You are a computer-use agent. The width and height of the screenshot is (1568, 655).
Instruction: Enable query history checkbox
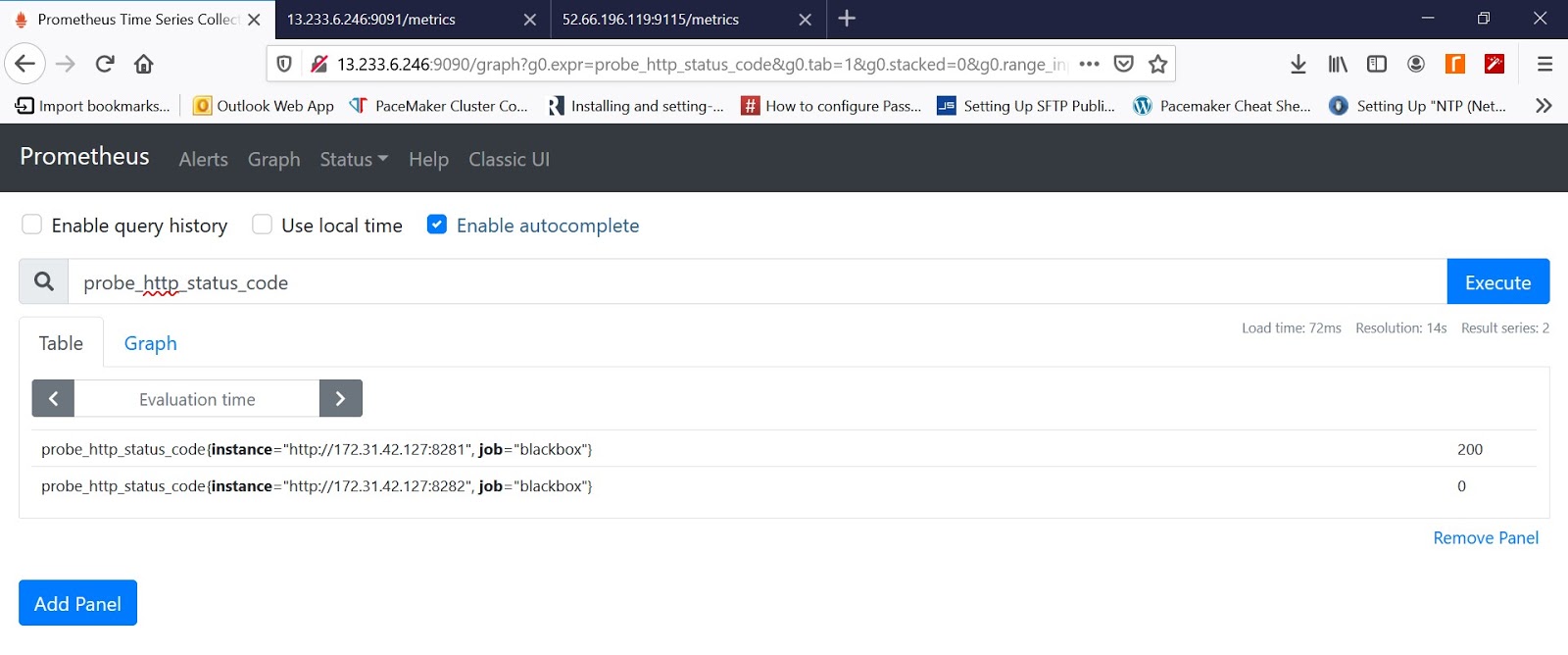(31, 225)
